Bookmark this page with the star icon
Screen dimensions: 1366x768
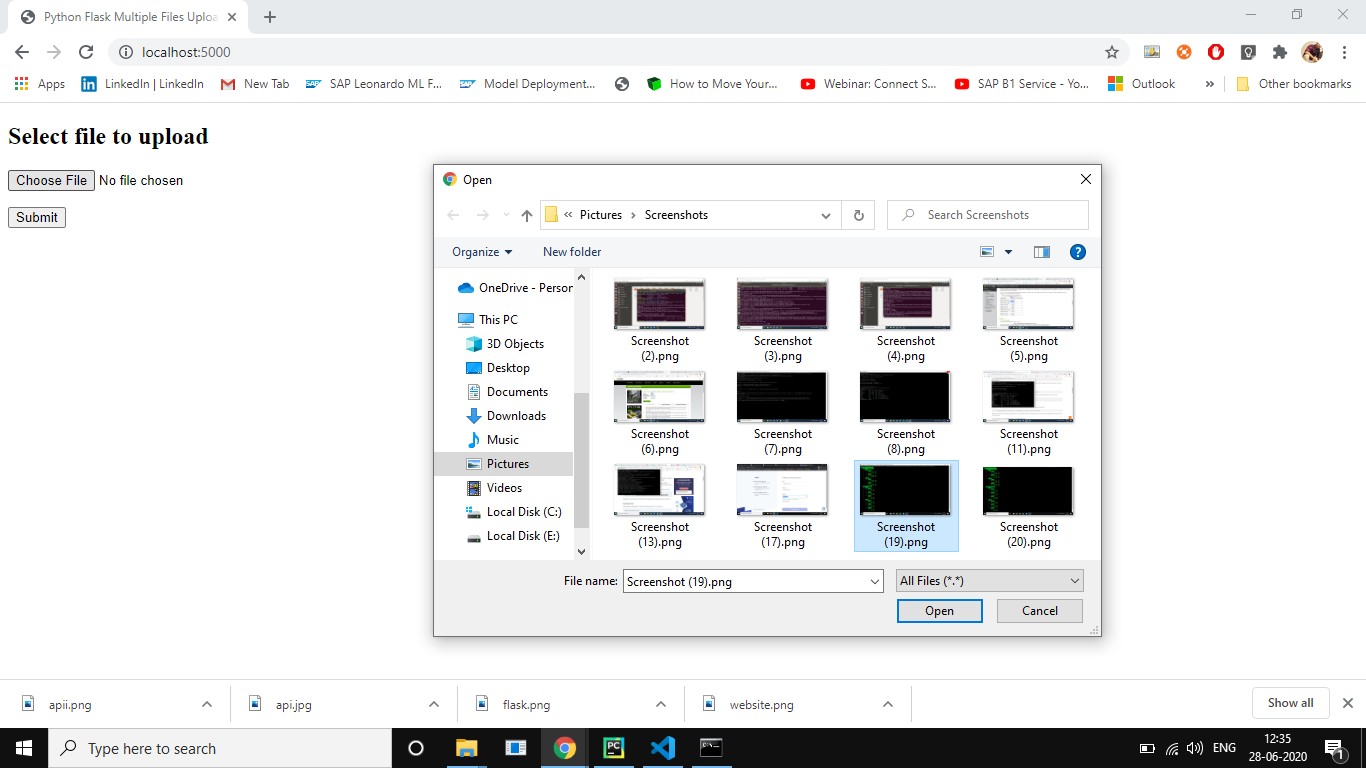[x=1112, y=52]
